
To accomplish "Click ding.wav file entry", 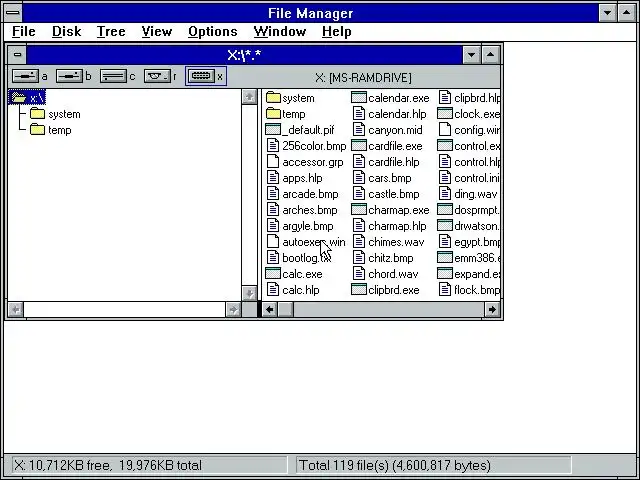I will click(469, 194).
